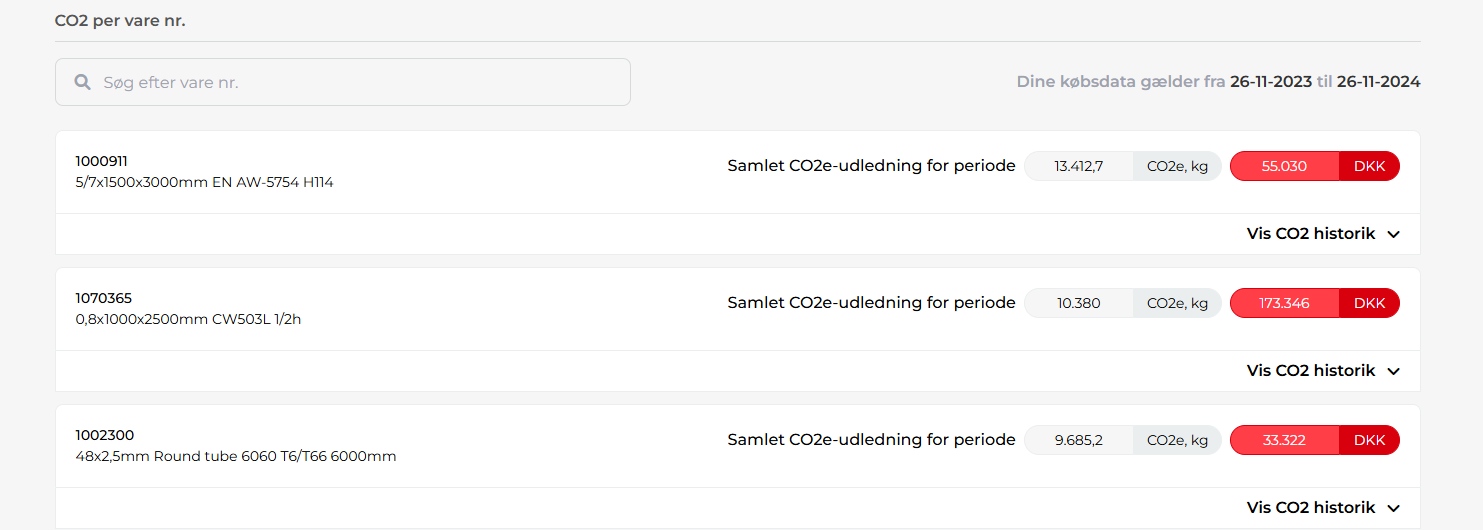
Task: Click the red 33.322 DKK badge
Action: pos(1314,440)
